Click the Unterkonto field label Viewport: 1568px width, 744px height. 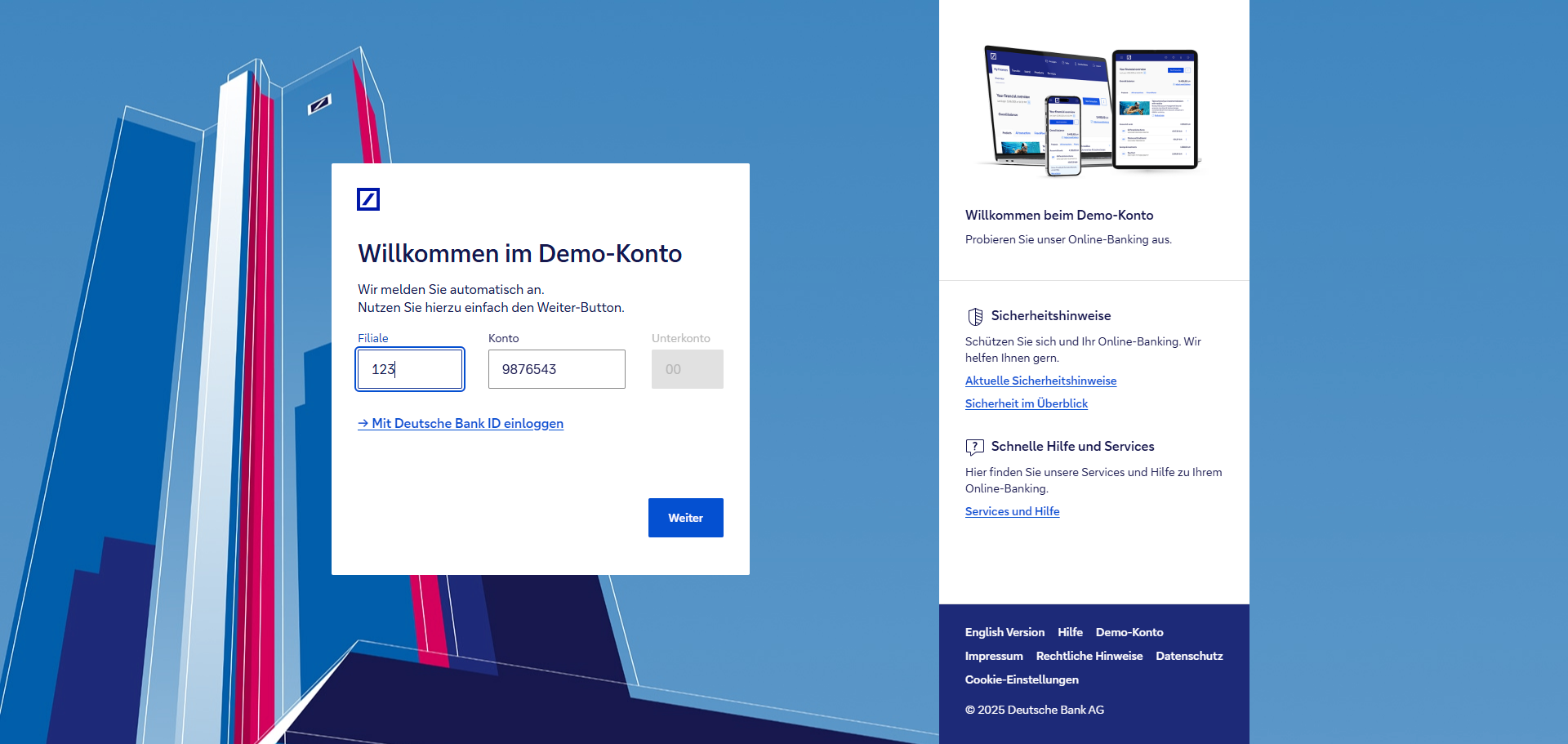point(681,338)
